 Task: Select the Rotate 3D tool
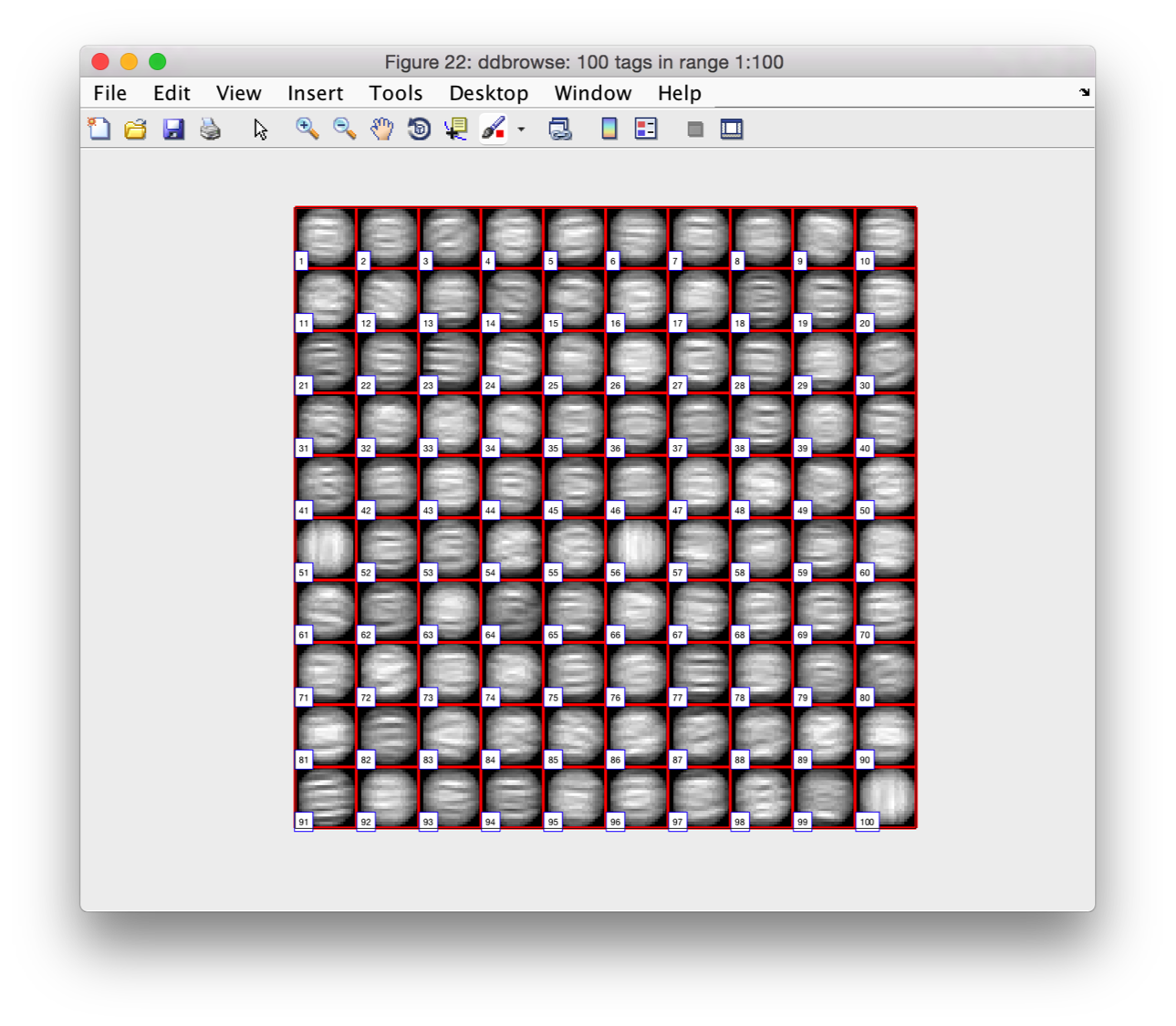pos(419,129)
